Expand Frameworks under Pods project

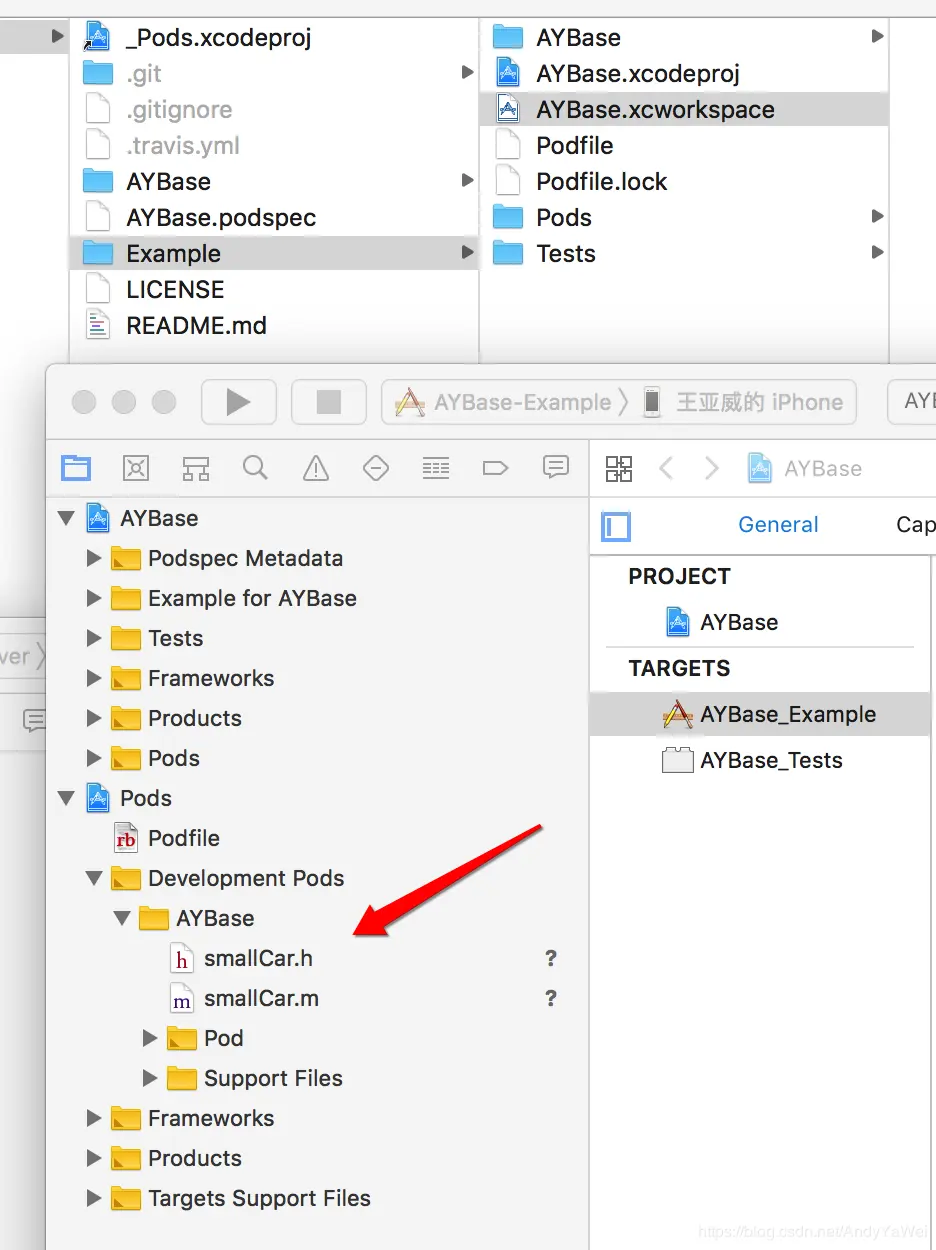pyautogui.click(x=94, y=1118)
